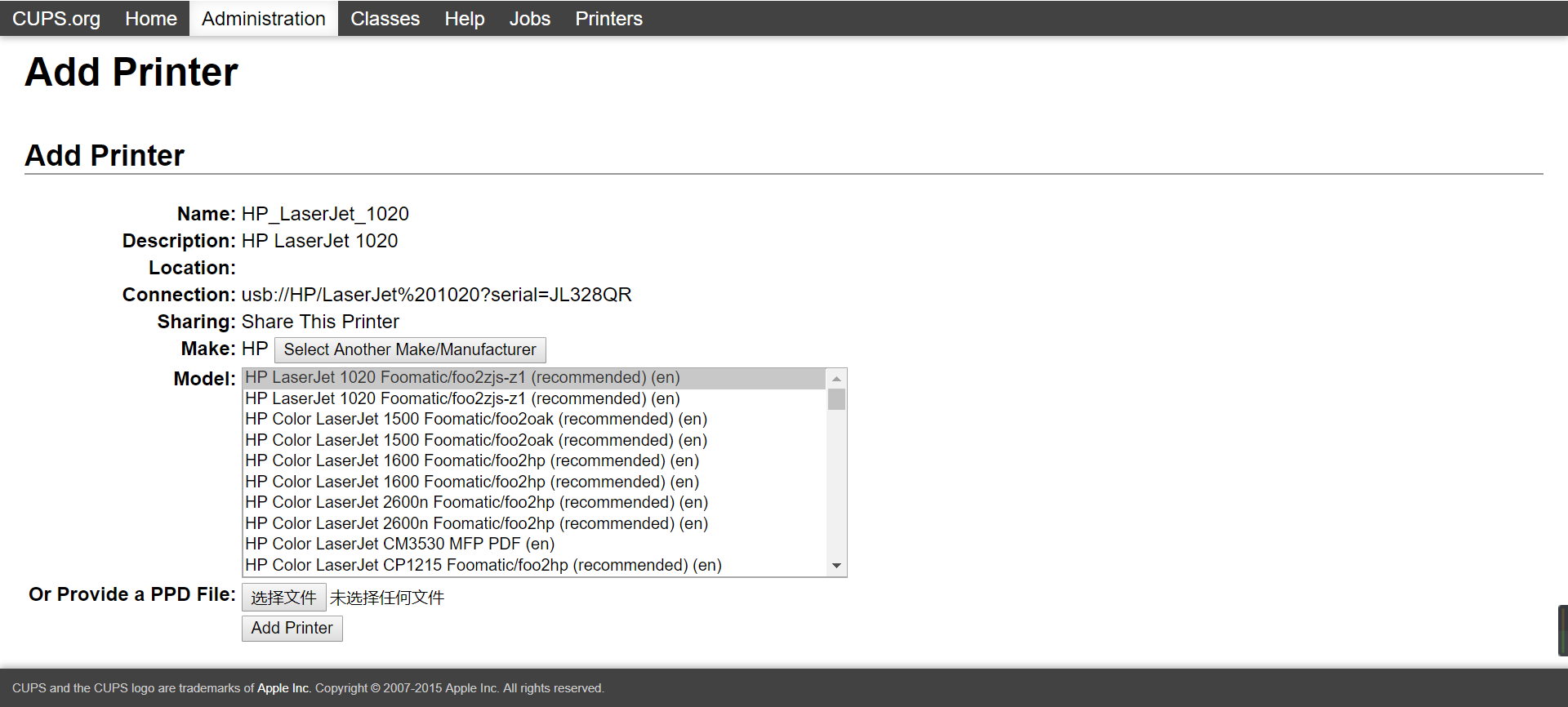
Task: Open the Administration tab
Action: pyautogui.click(x=264, y=19)
